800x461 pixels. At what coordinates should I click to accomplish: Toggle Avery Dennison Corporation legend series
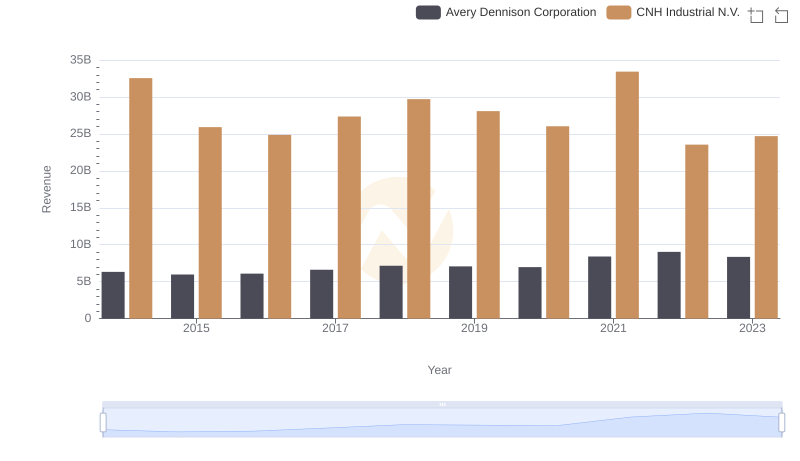tap(506, 12)
